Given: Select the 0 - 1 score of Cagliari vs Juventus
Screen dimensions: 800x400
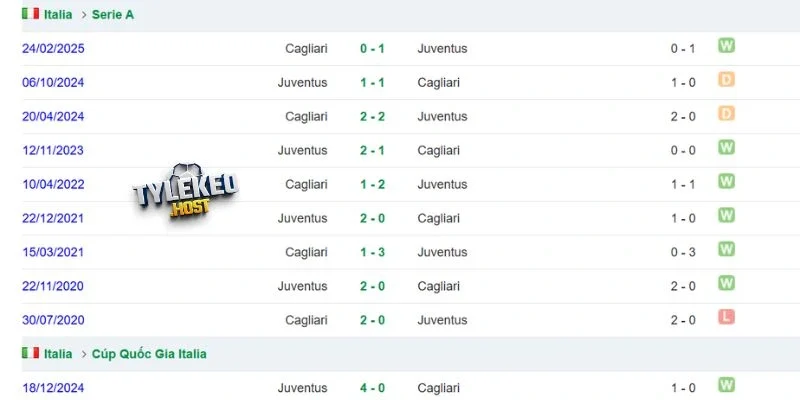Looking at the screenshot, I should [372, 49].
